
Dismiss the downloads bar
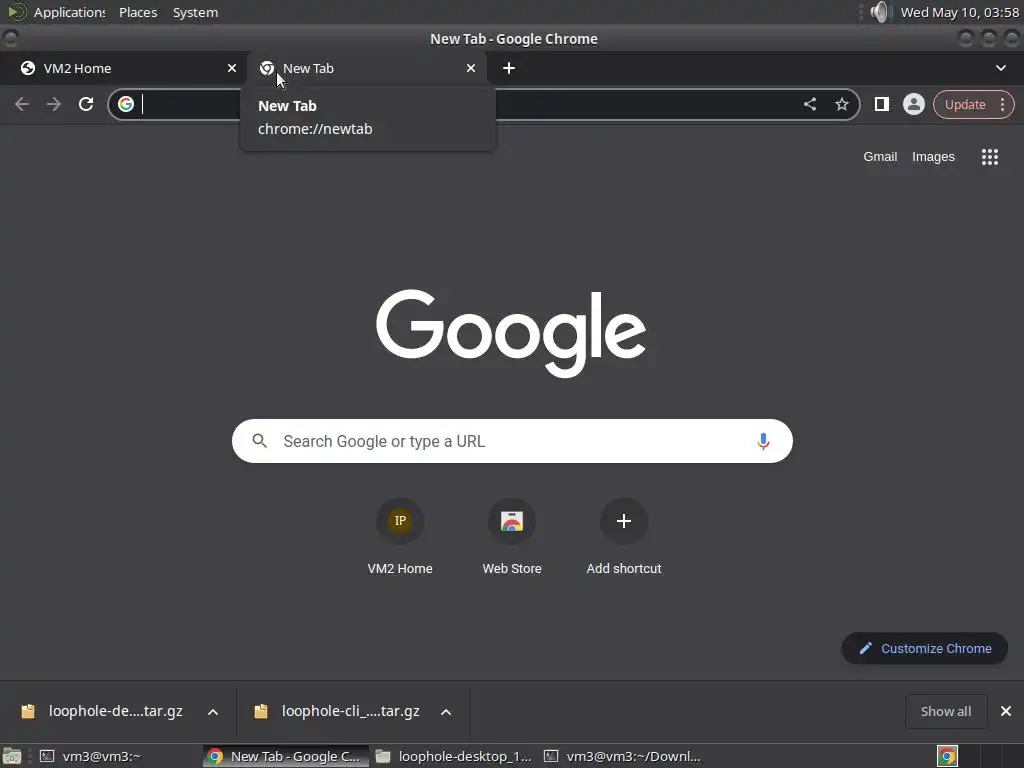1006,711
